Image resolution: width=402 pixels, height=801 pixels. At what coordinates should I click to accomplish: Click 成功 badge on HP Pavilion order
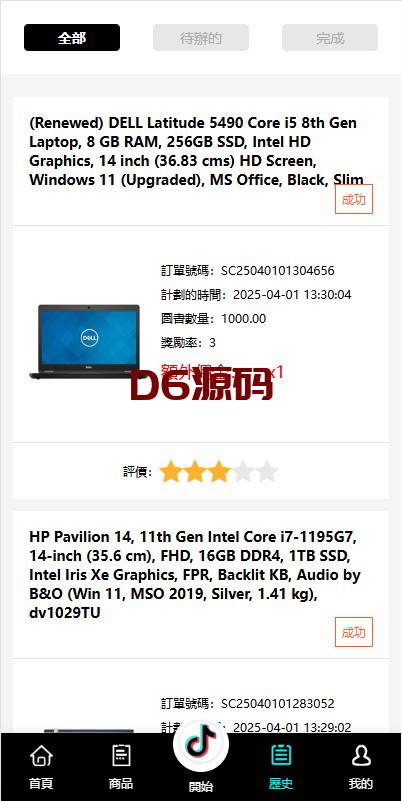click(354, 632)
